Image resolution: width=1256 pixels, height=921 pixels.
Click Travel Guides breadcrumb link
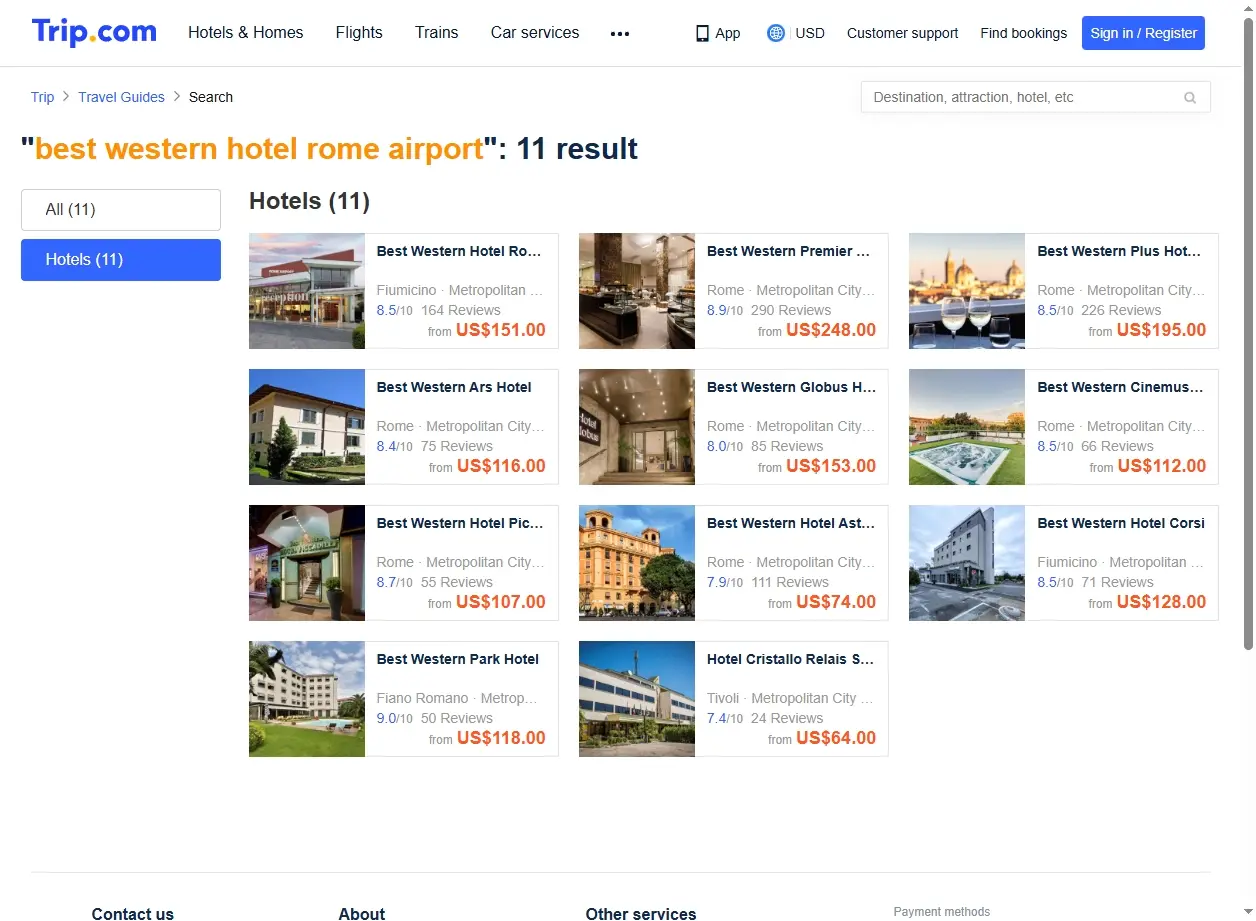(121, 97)
